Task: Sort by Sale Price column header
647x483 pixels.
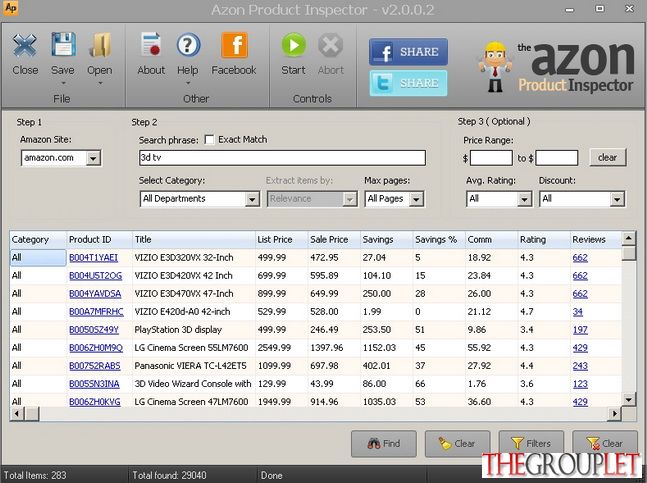Action: point(334,240)
